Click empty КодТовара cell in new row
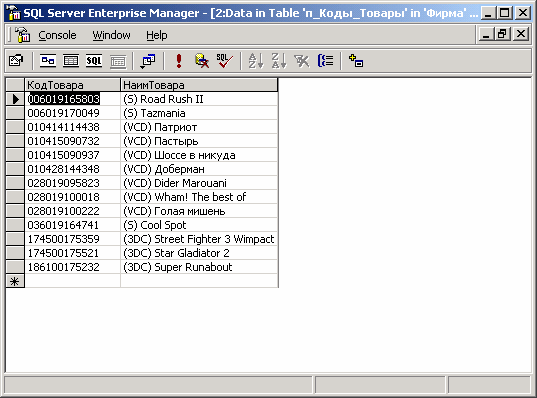Image resolution: width=537 pixels, height=398 pixels. [72, 281]
